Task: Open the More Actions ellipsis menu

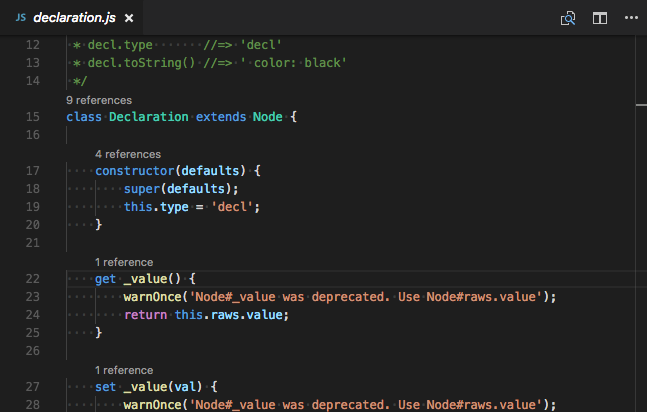Action: [629, 18]
